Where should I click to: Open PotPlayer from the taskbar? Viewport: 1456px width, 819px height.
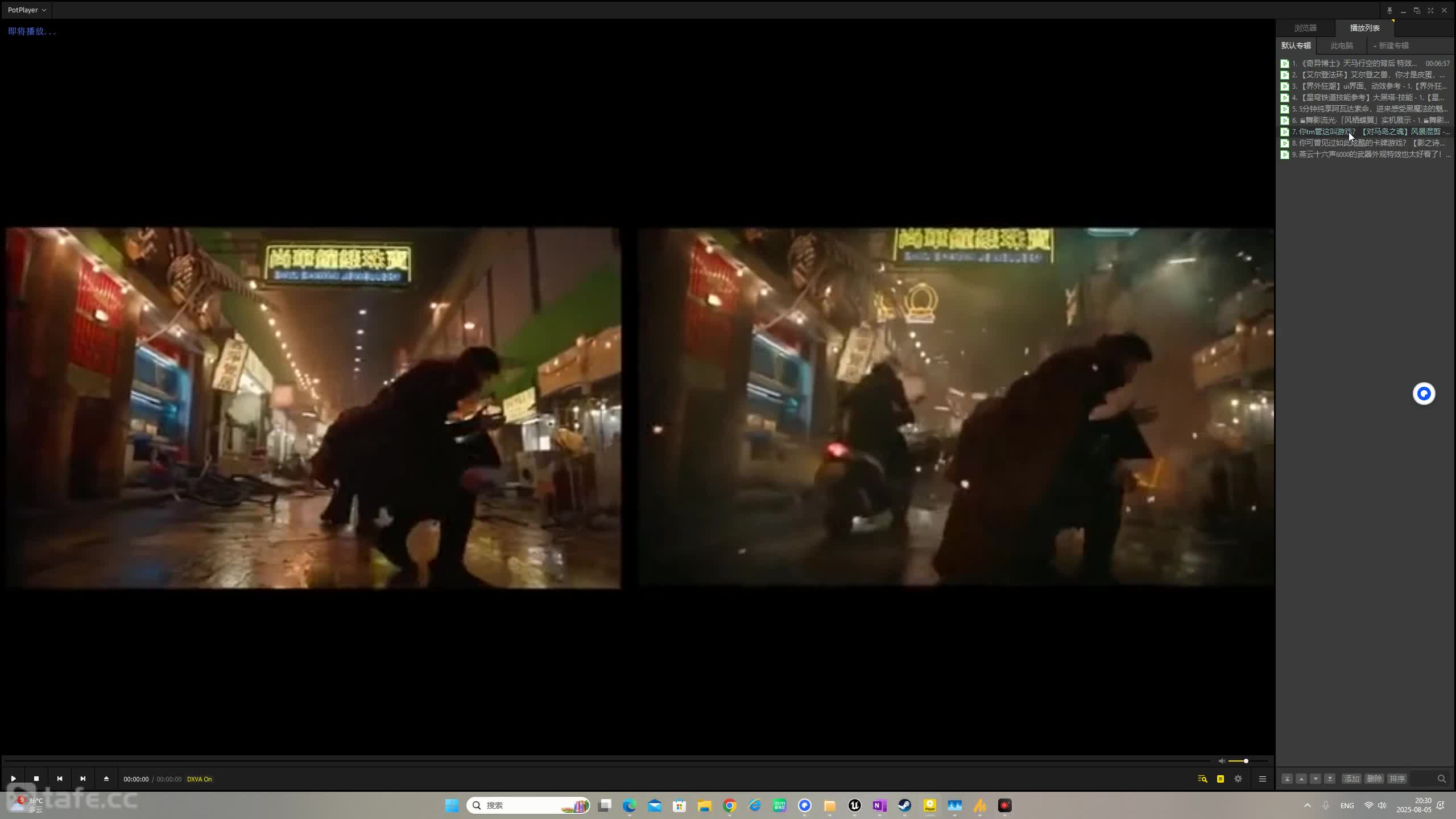(930, 805)
